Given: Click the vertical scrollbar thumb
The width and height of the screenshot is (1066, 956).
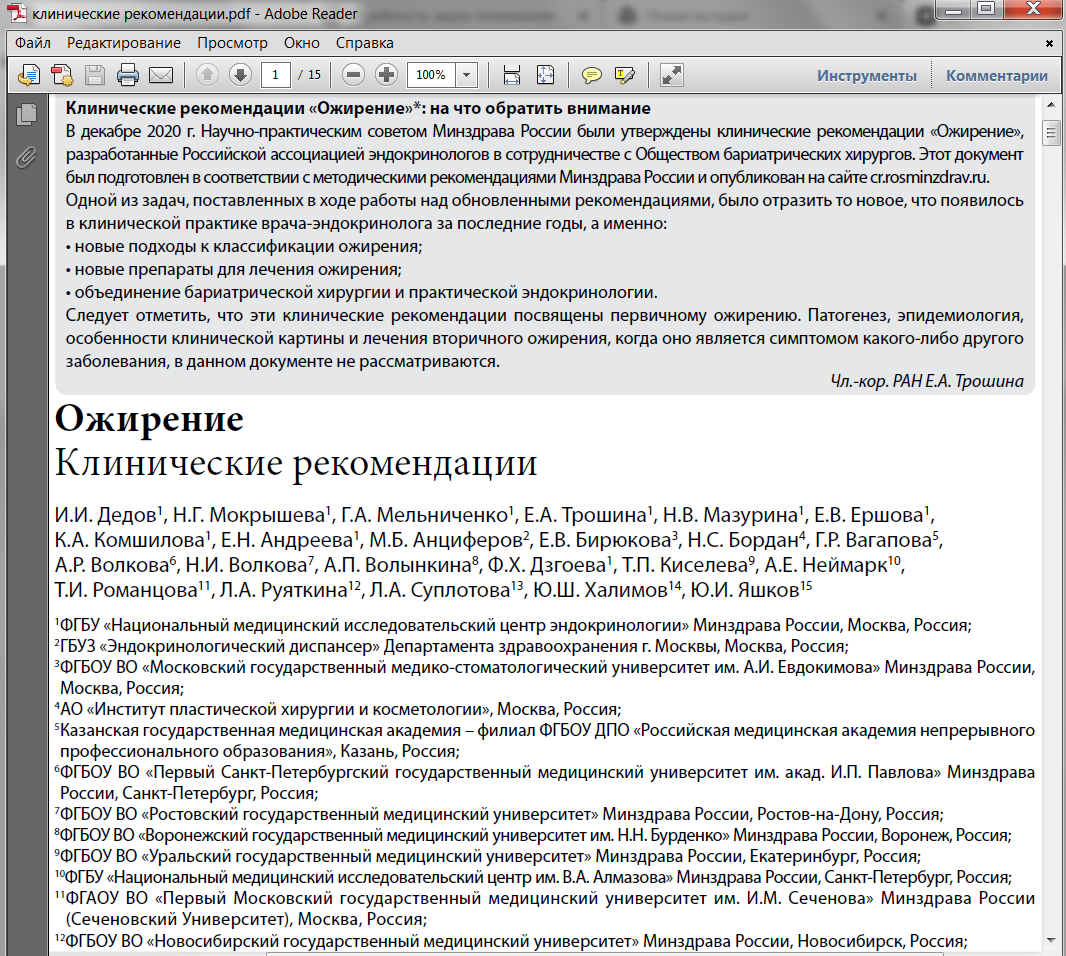Looking at the screenshot, I should coord(1051,132).
